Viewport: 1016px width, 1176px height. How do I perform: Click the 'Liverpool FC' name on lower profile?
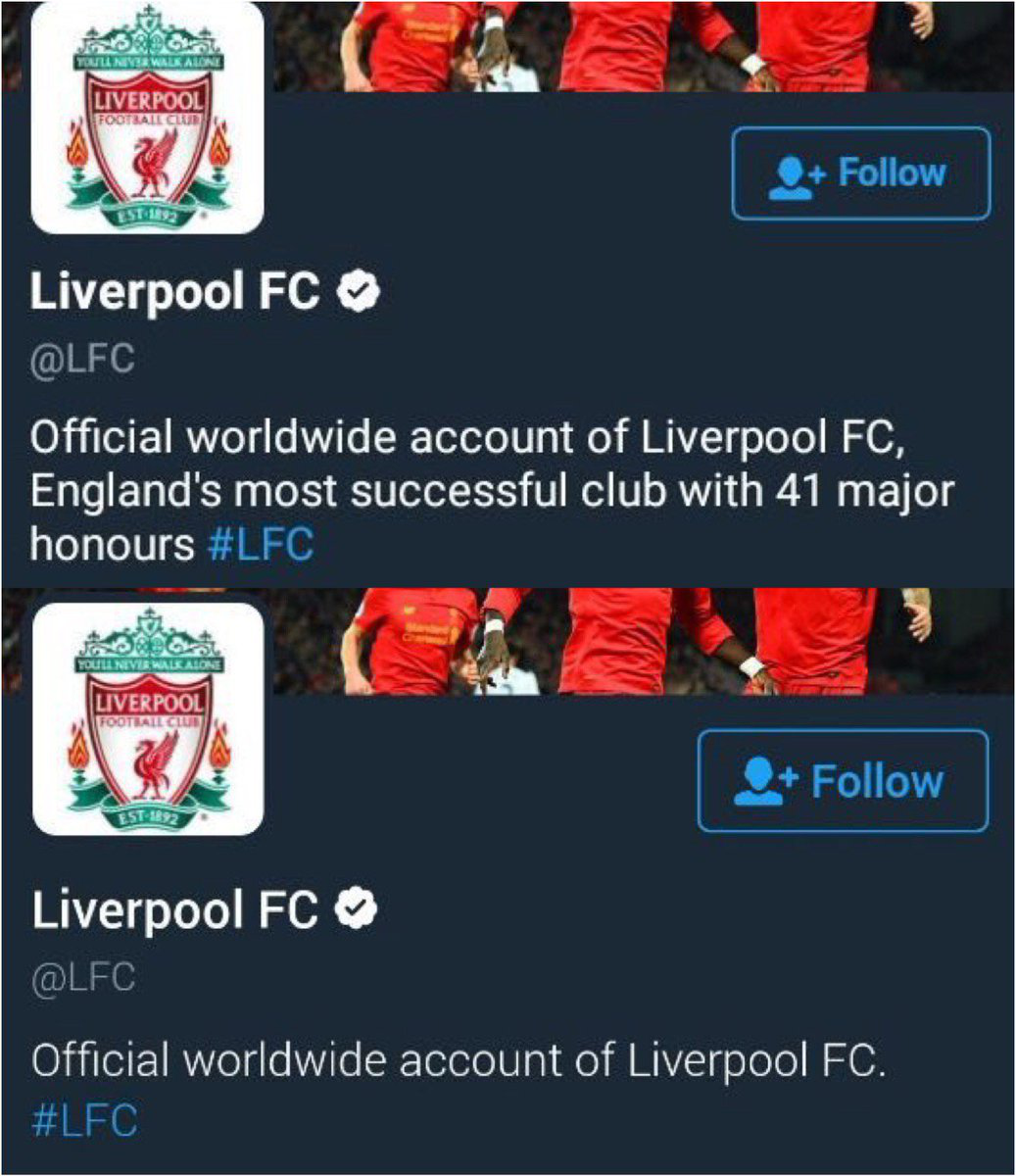coord(175,909)
